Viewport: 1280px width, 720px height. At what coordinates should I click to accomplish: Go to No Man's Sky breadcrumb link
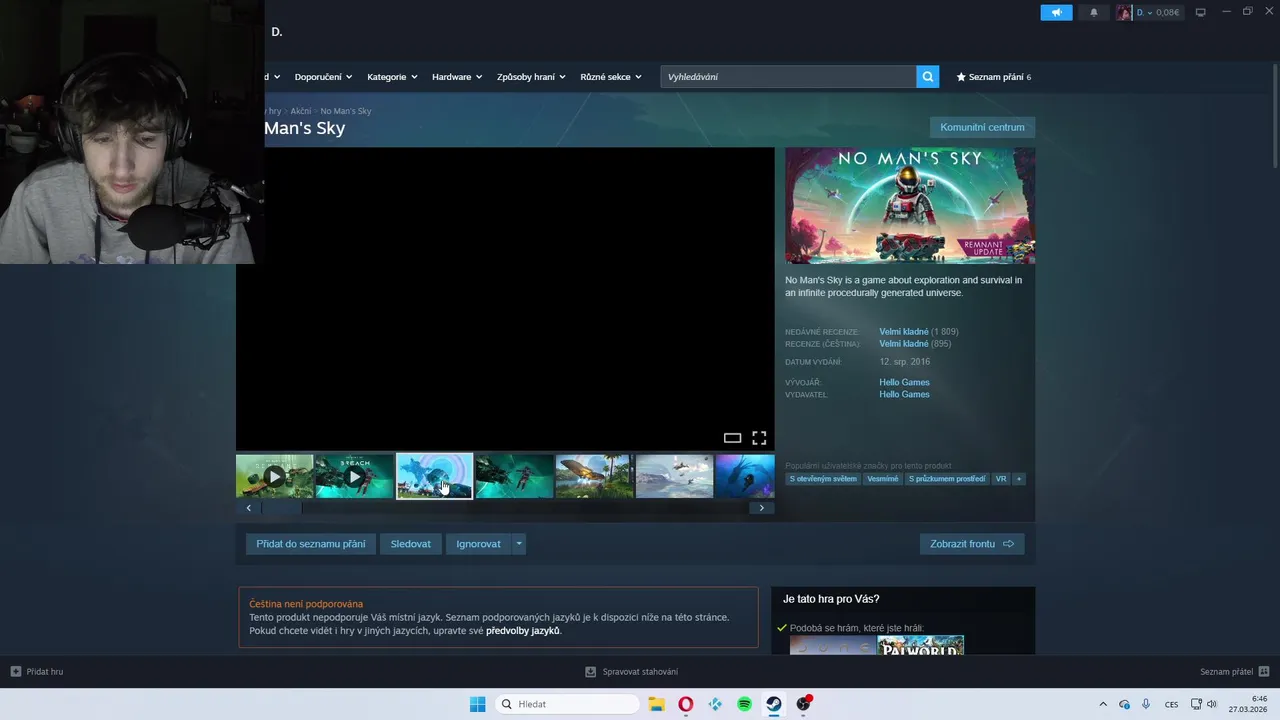point(346,111)
